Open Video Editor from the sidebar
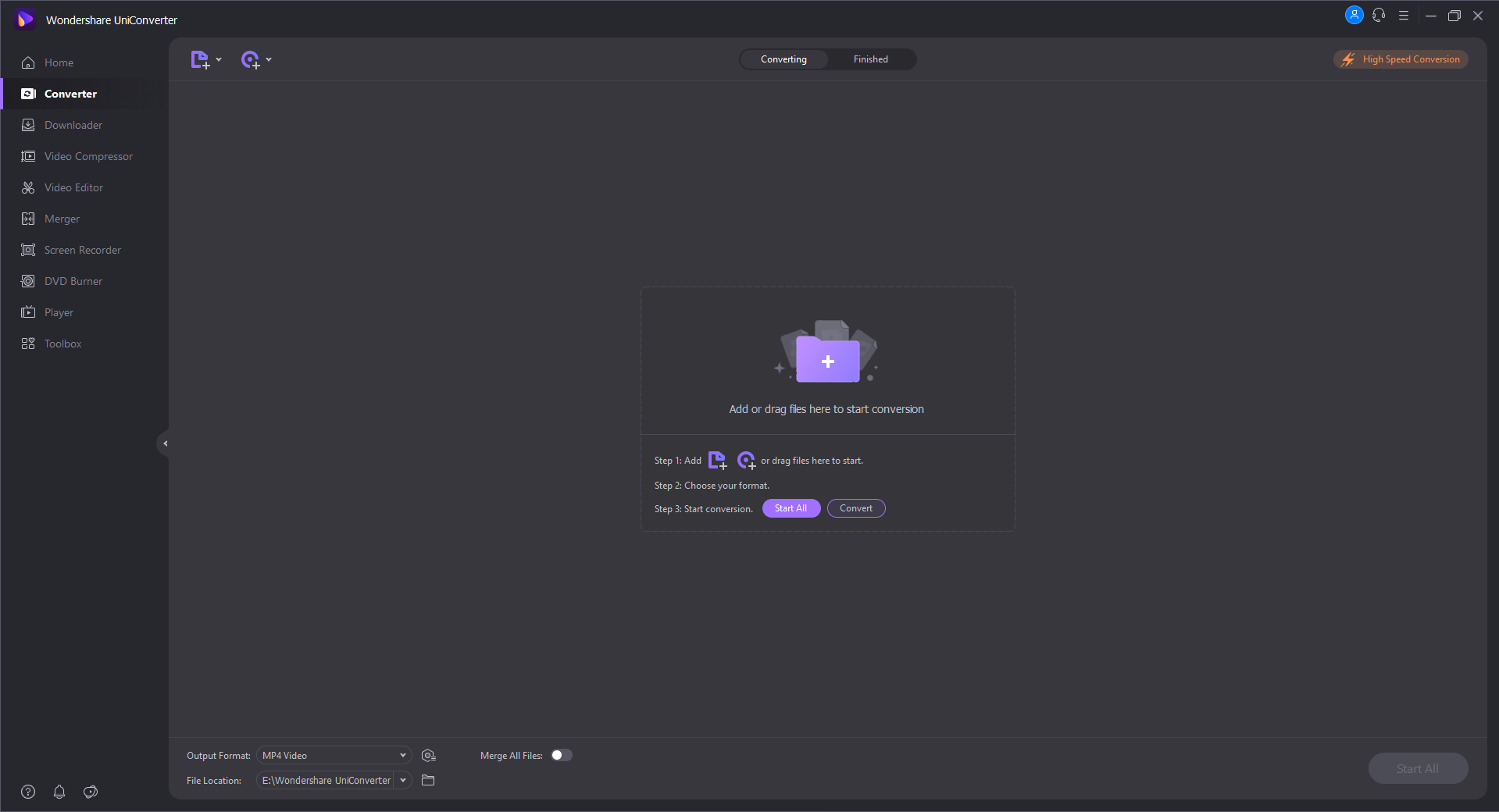Image resolution: width=1499 pixels, height=812 pixels. (x=73, y=187)
